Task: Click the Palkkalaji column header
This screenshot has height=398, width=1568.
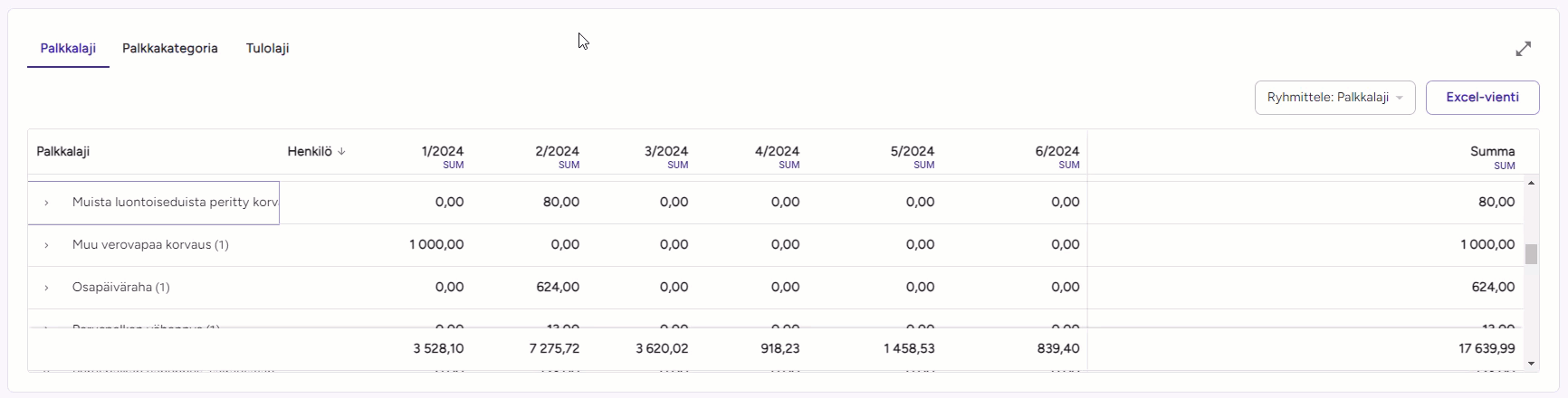Action: pos(63,152)
